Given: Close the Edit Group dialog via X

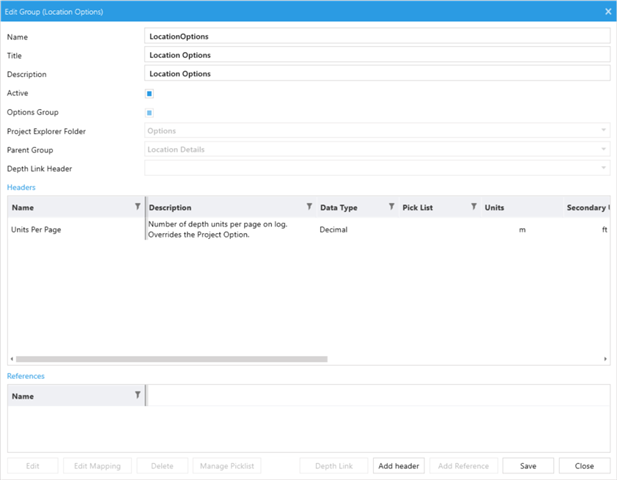Looking at the screenshot, I should coord(608,11).
